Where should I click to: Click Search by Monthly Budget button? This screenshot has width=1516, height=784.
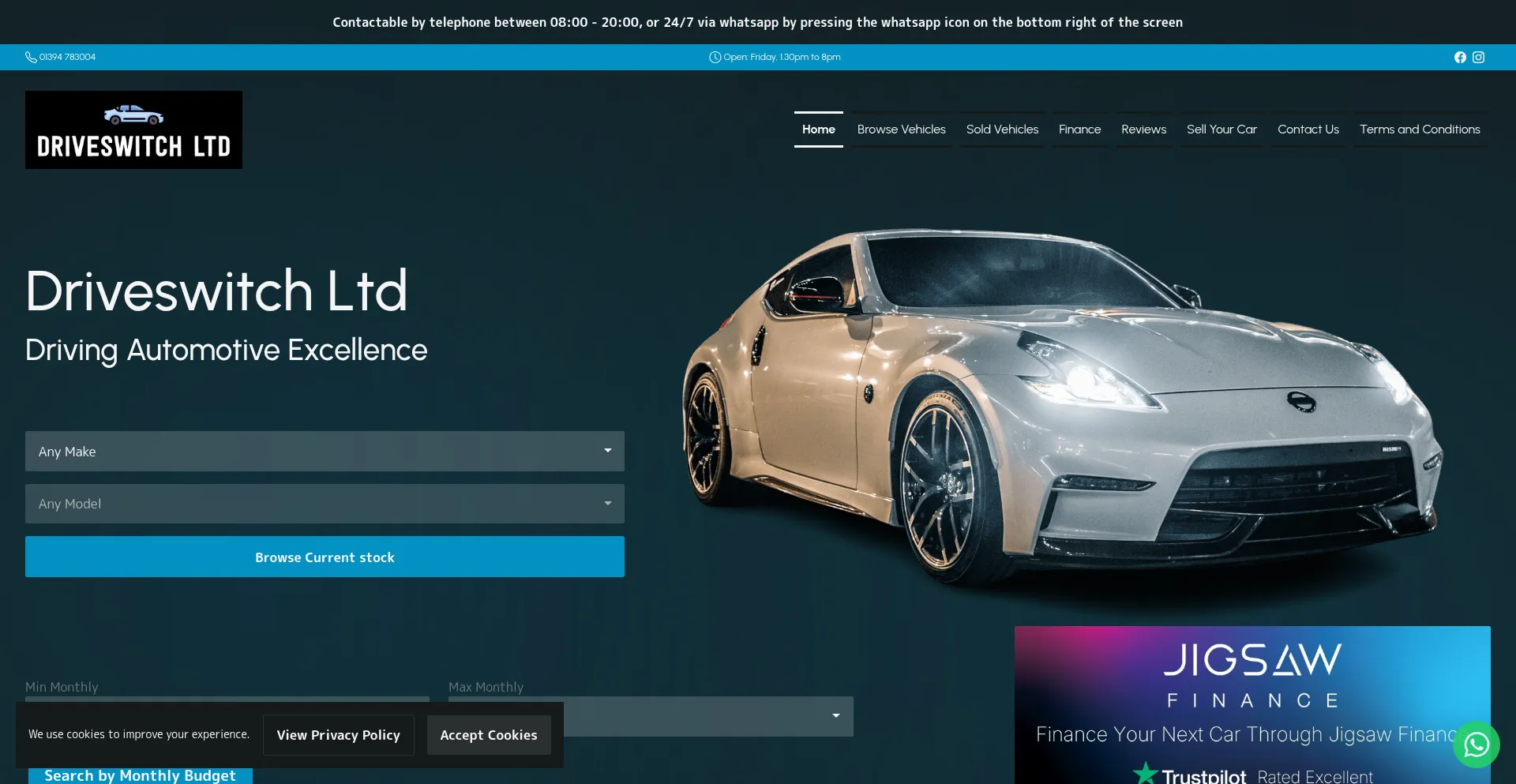(x=140, y=775)
